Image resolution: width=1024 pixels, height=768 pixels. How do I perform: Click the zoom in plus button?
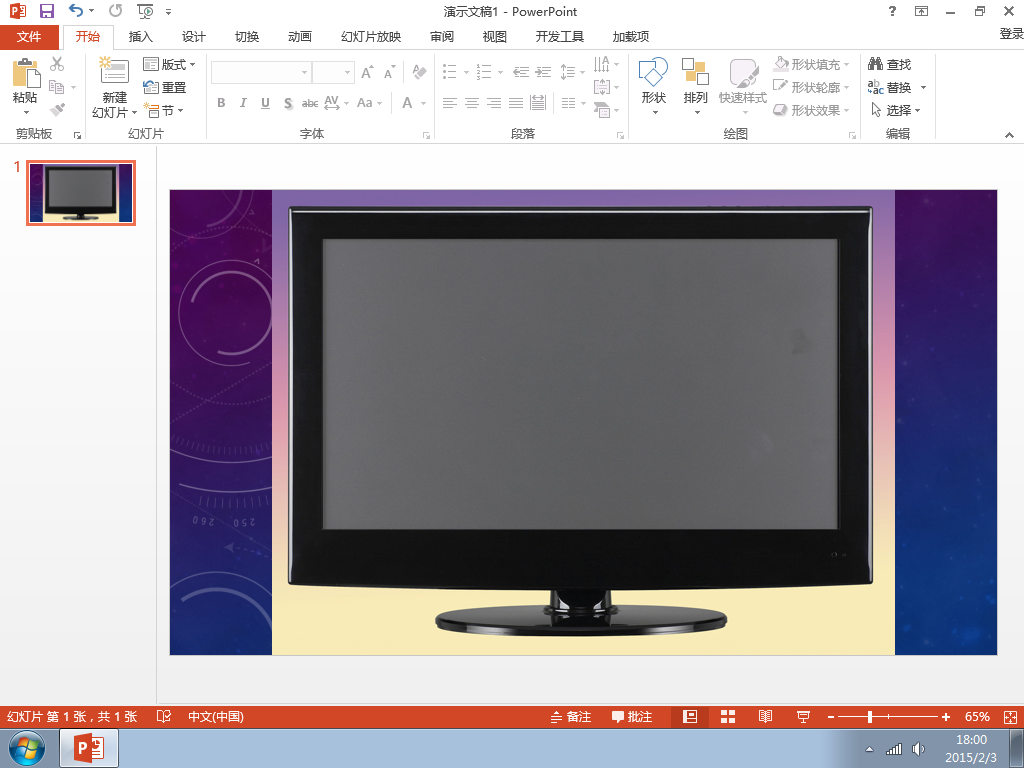click(x=946, y=716)
